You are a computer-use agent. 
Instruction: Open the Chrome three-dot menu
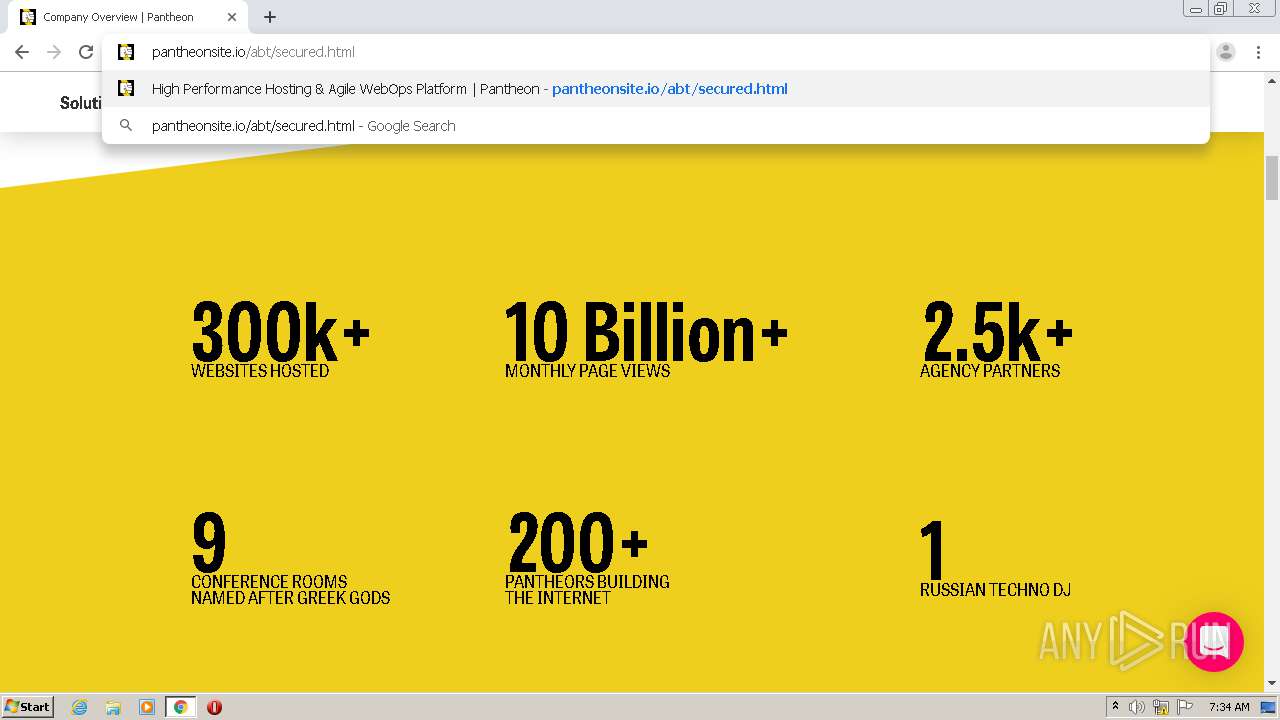pos(1258,52)
